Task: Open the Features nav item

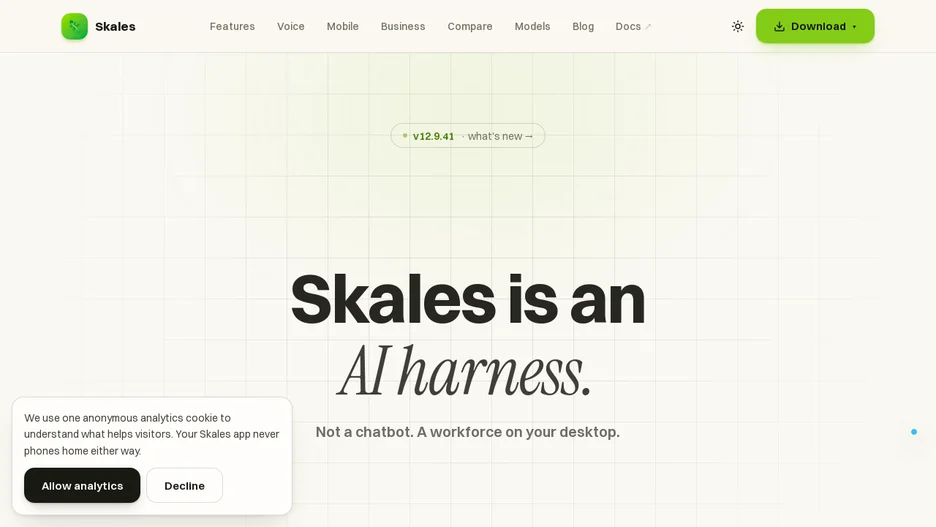Action: pyautogui.click(x=232, y=26)
